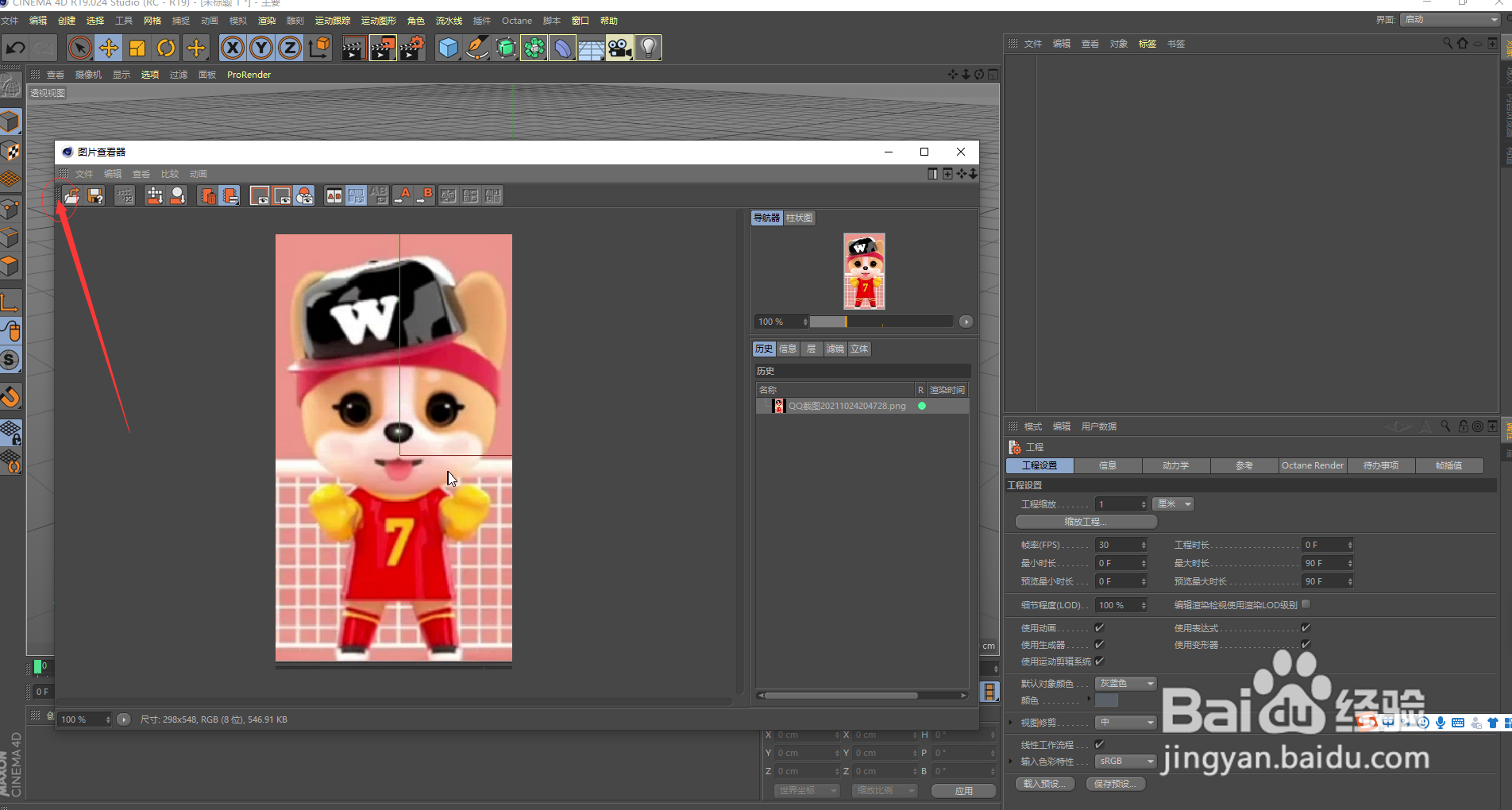This screenshot has height=810, width=1512.
Task: Click the 应用 apply button
Action: (x=963, y=791)
